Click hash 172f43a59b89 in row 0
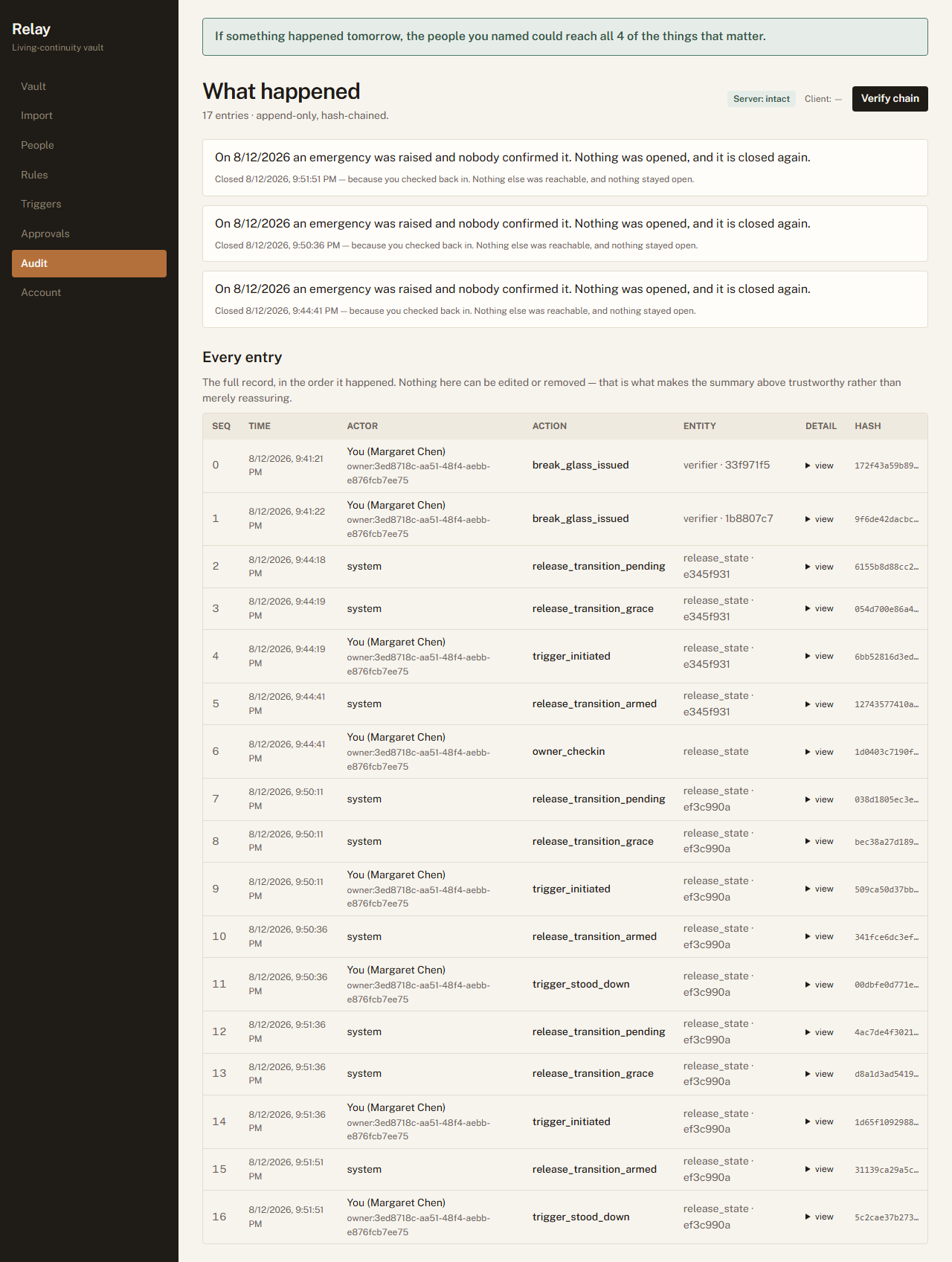 click(887, 466)
